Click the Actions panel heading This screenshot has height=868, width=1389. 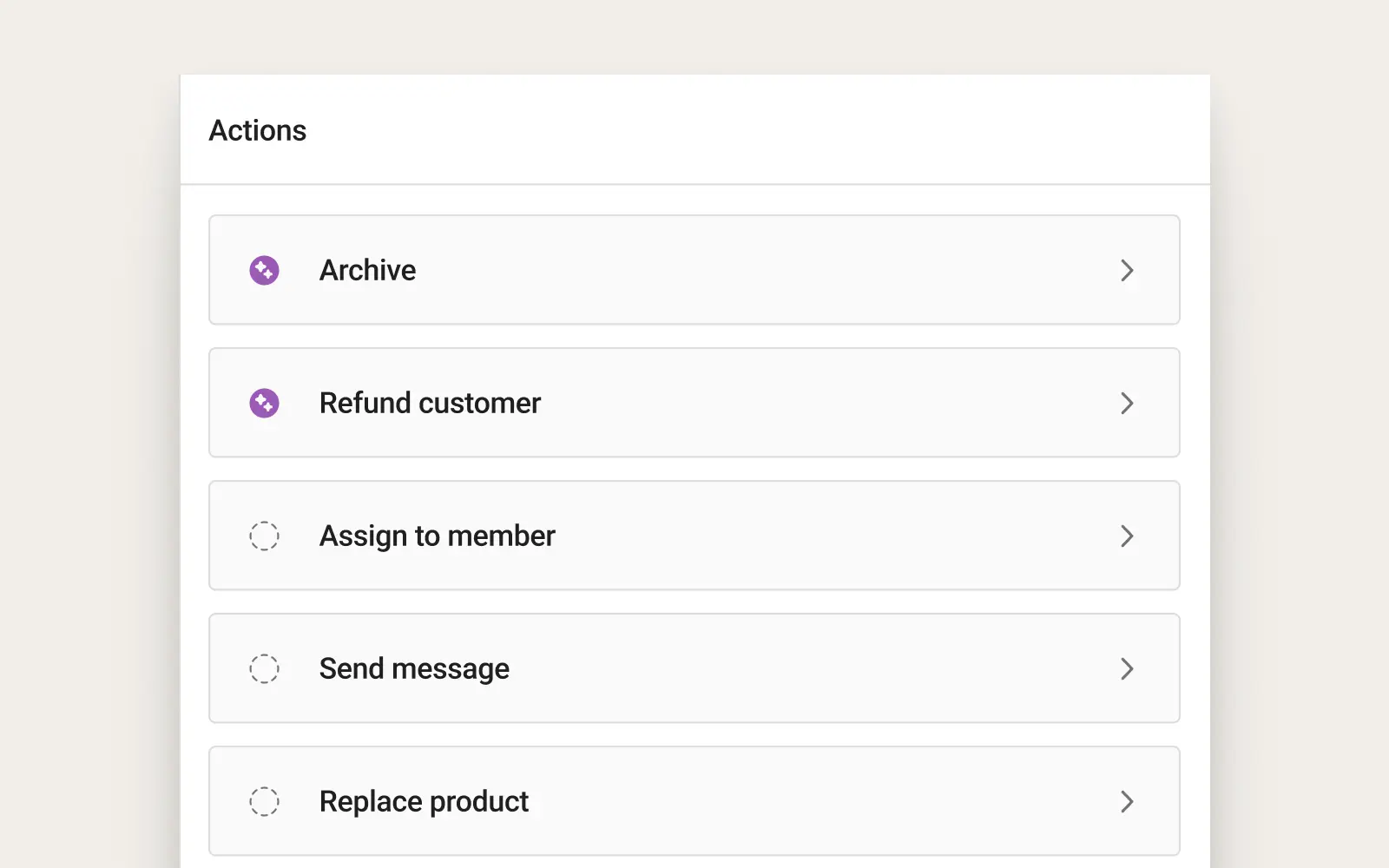pos(258,130)
